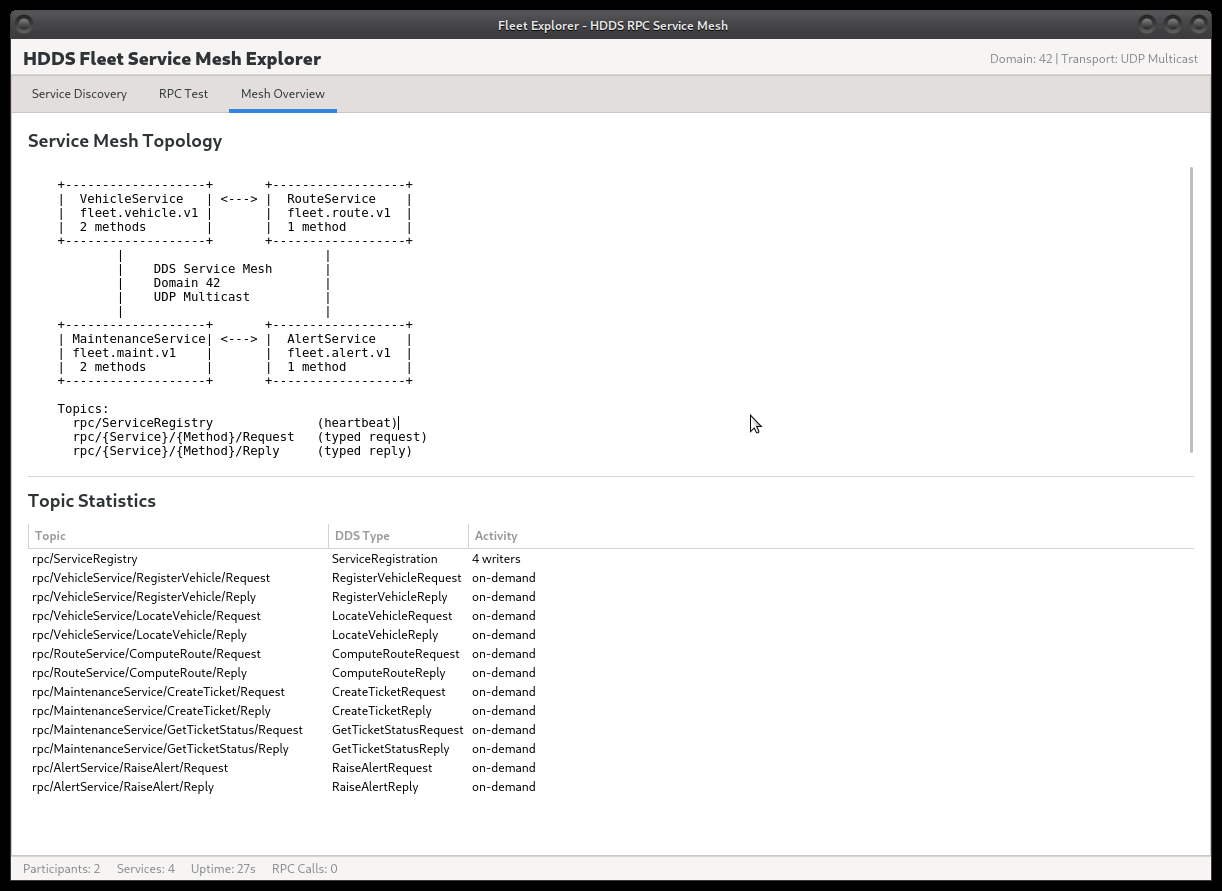Click the RPC Calls: 0 status counter
Screen dimensions: 1222x891
[303, 868]
